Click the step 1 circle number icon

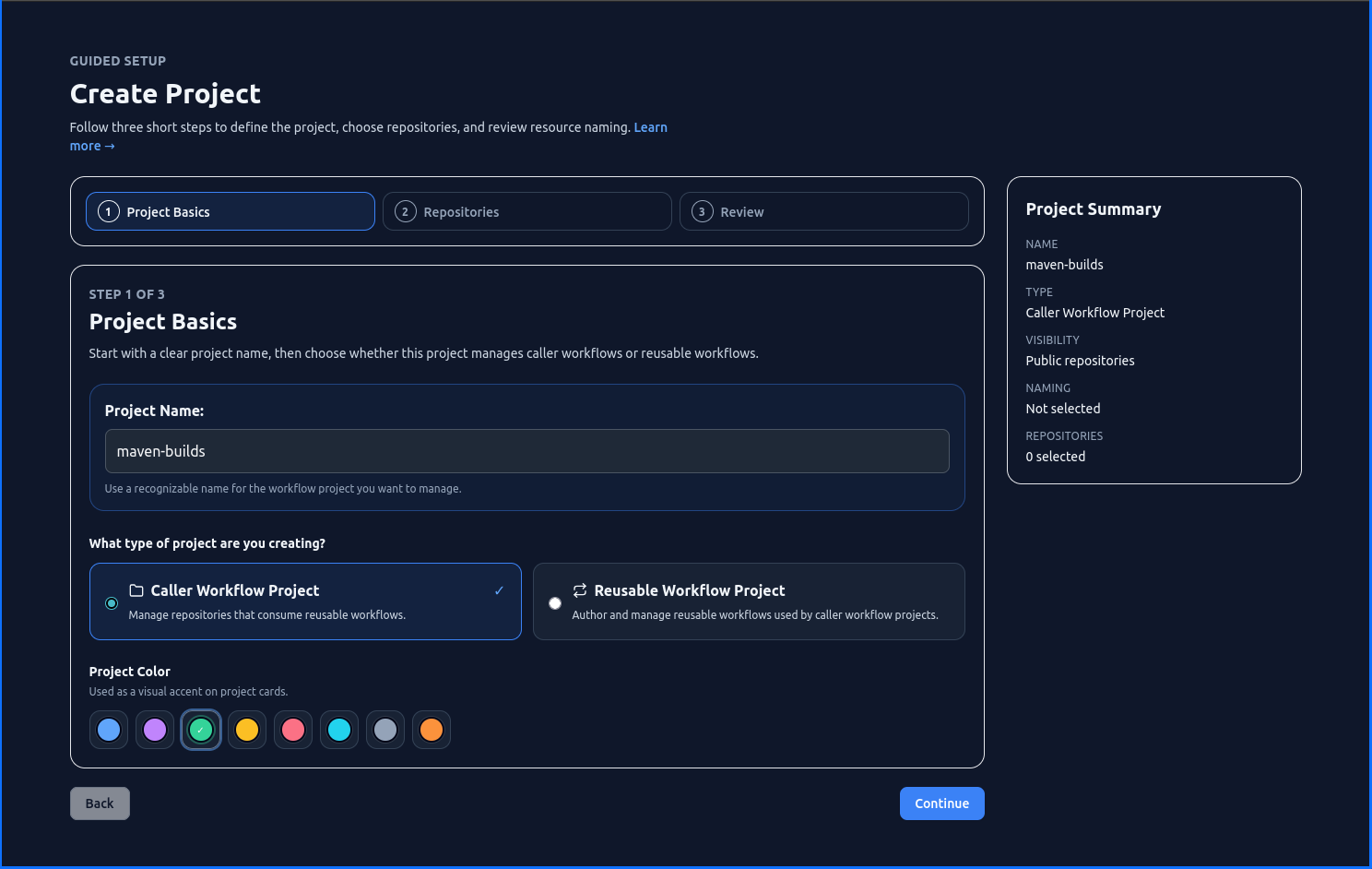pyautogui.click(x=109, y=211)
